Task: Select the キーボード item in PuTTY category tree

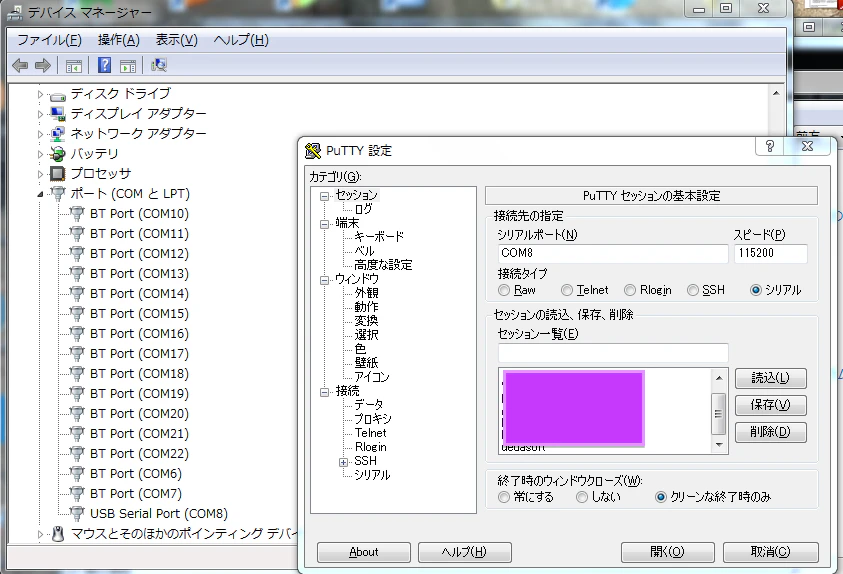Action: 378,236
